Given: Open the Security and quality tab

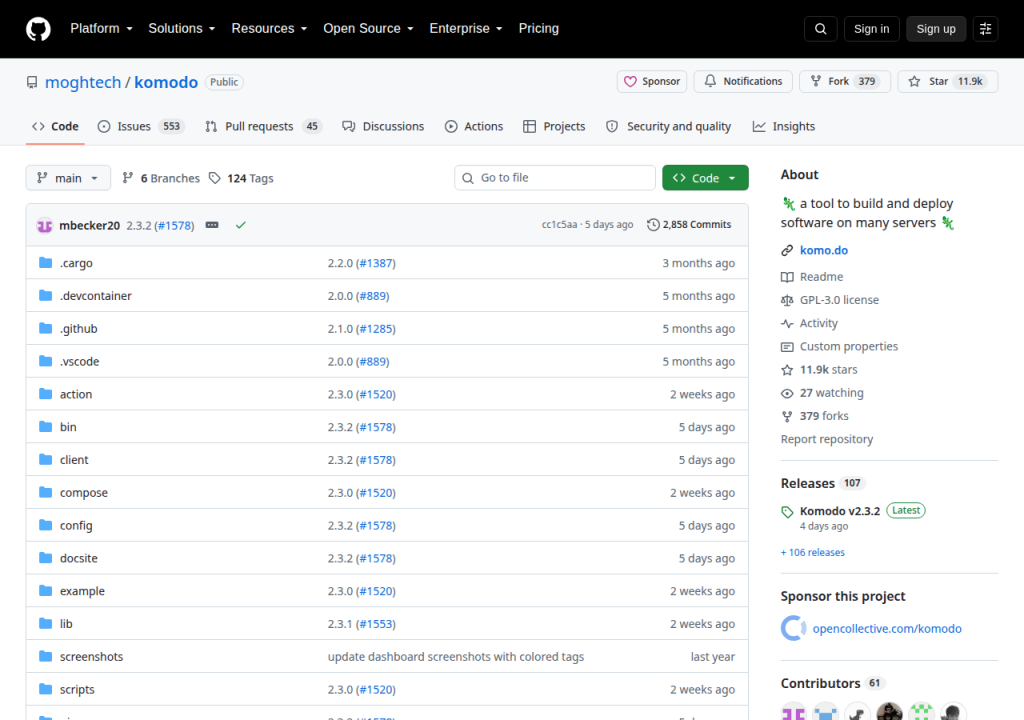Looking at the screenshot, I should click(x=669, y=127).
